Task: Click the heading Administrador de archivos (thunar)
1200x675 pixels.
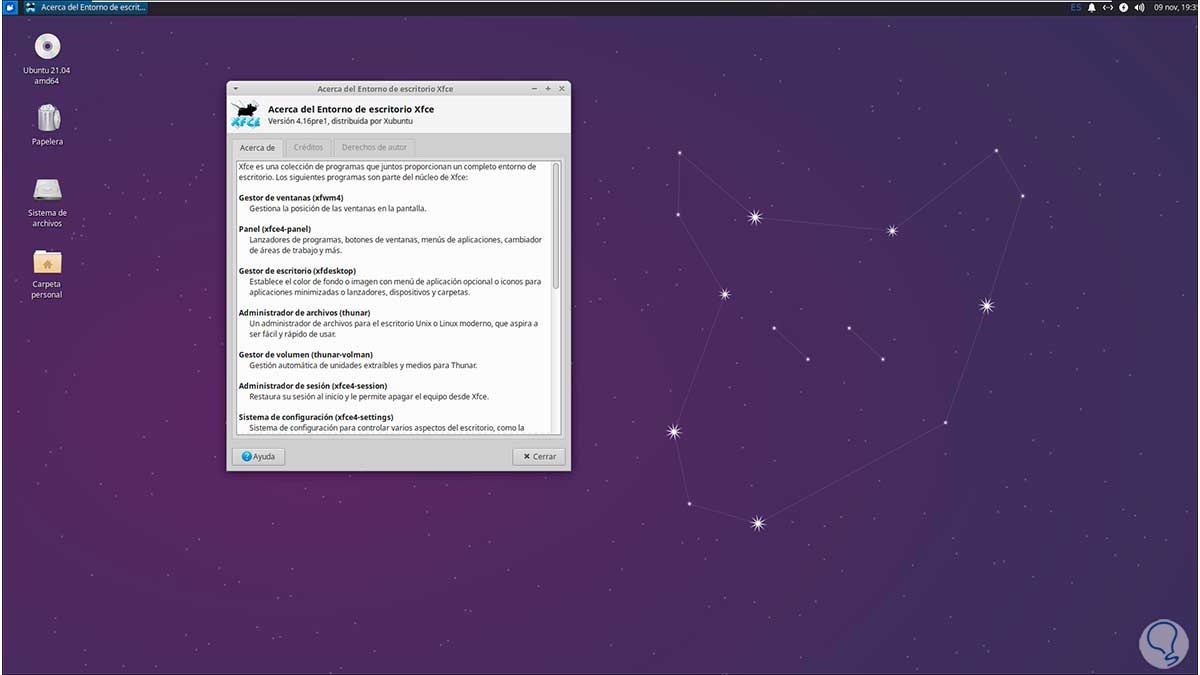Action: click(x=305, y=313)
